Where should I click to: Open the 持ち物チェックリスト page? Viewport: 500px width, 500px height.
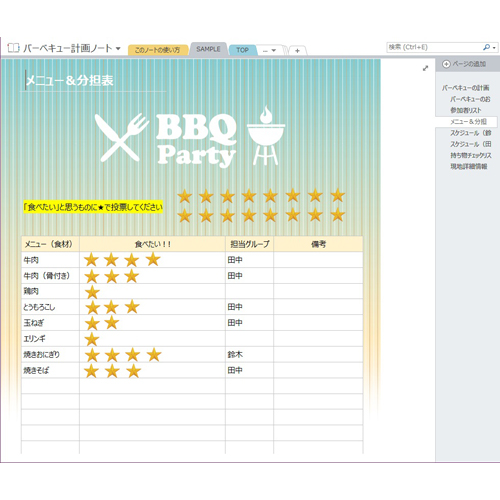[x=471, y=155]
